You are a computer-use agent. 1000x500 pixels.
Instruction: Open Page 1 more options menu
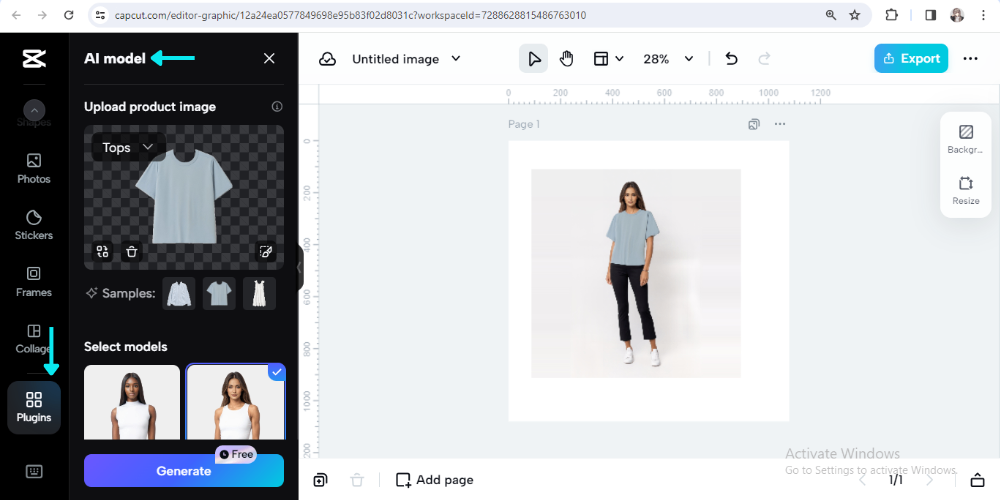click(780, 124)
